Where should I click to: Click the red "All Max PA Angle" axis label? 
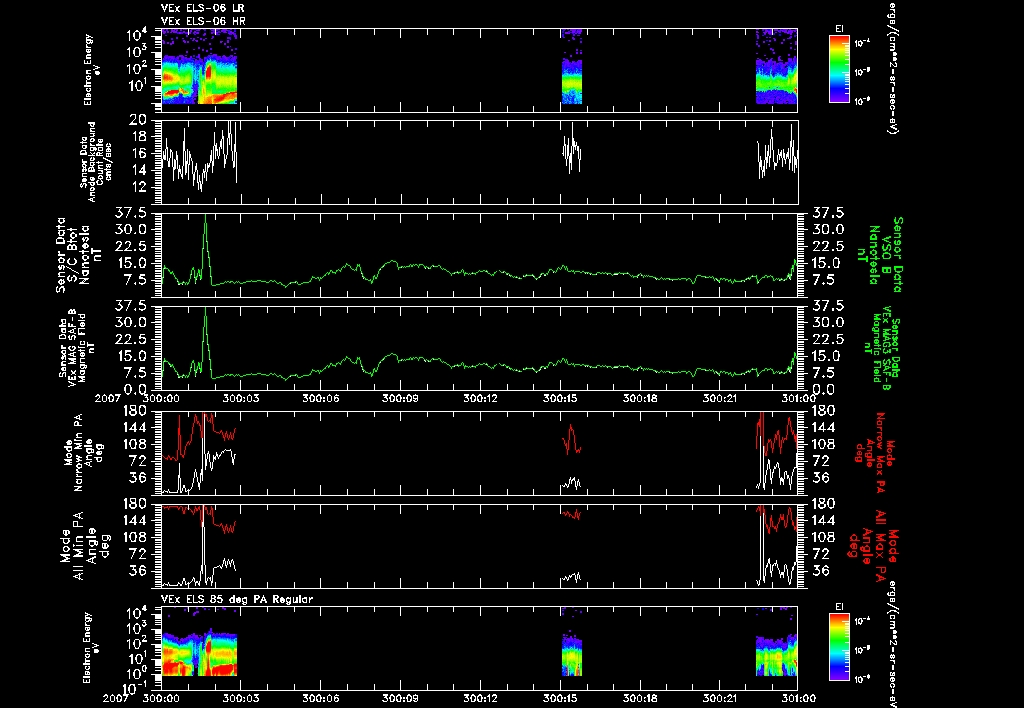point(872,545)
